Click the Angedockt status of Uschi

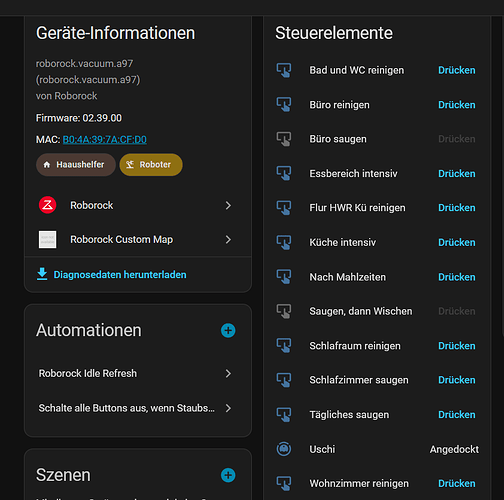pos(454,449)
